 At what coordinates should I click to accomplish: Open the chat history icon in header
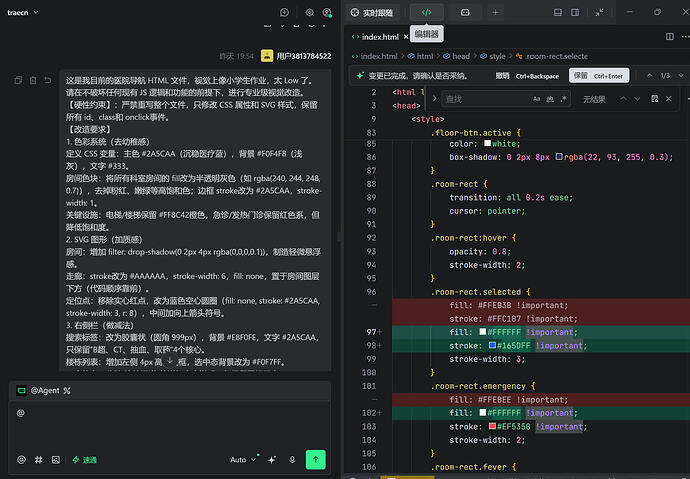[284, 12]
